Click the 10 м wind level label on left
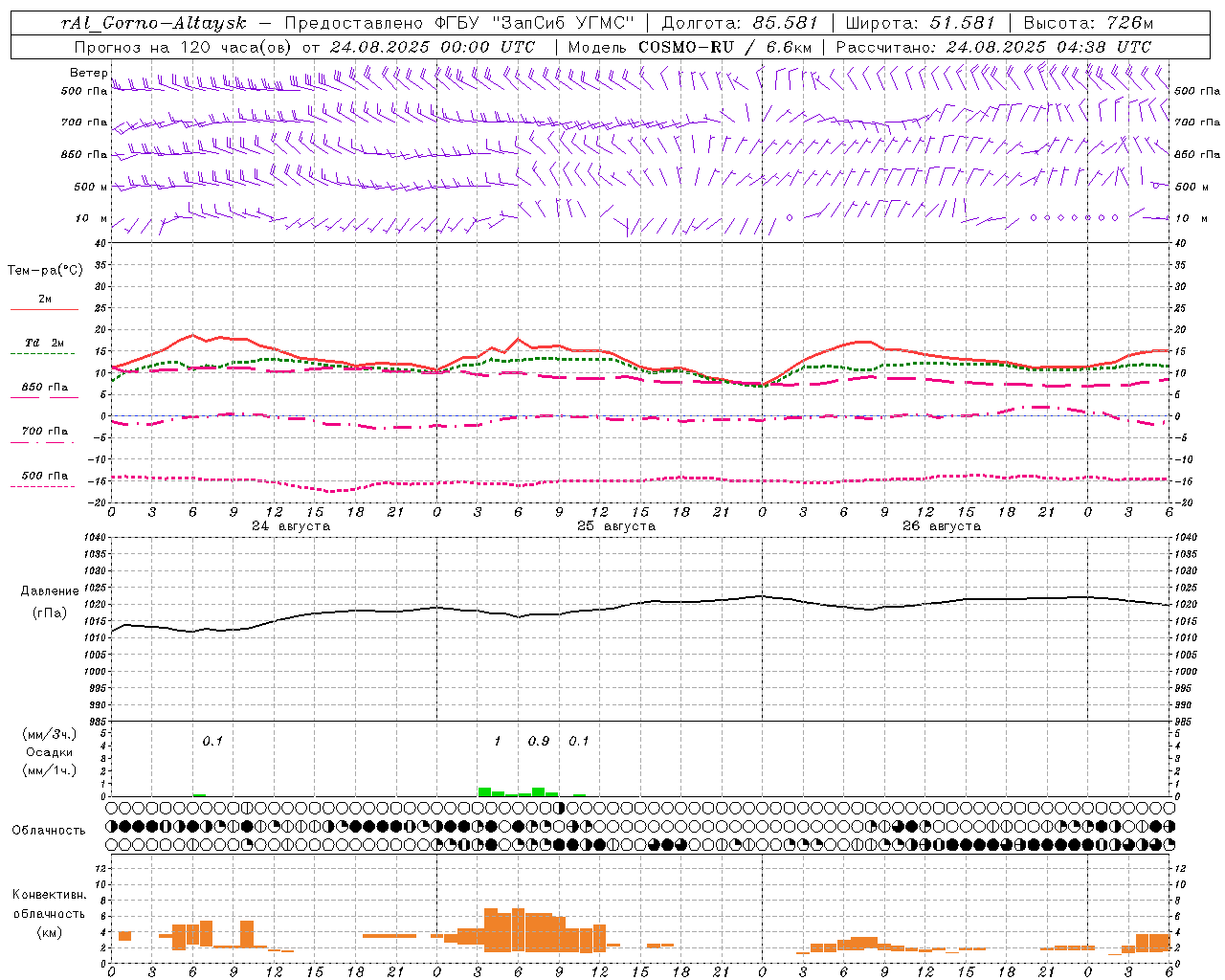Viewport: 1225px width, 980px height. click(92, 218)
